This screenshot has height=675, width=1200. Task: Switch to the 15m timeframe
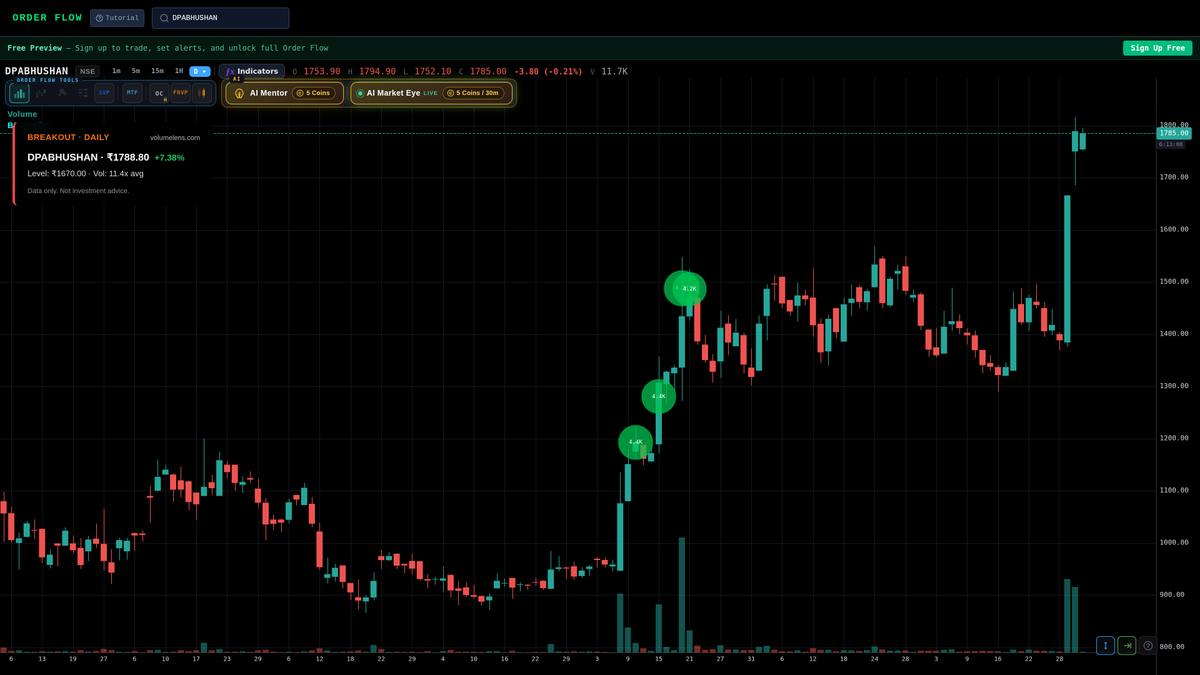tap(157, 71)
